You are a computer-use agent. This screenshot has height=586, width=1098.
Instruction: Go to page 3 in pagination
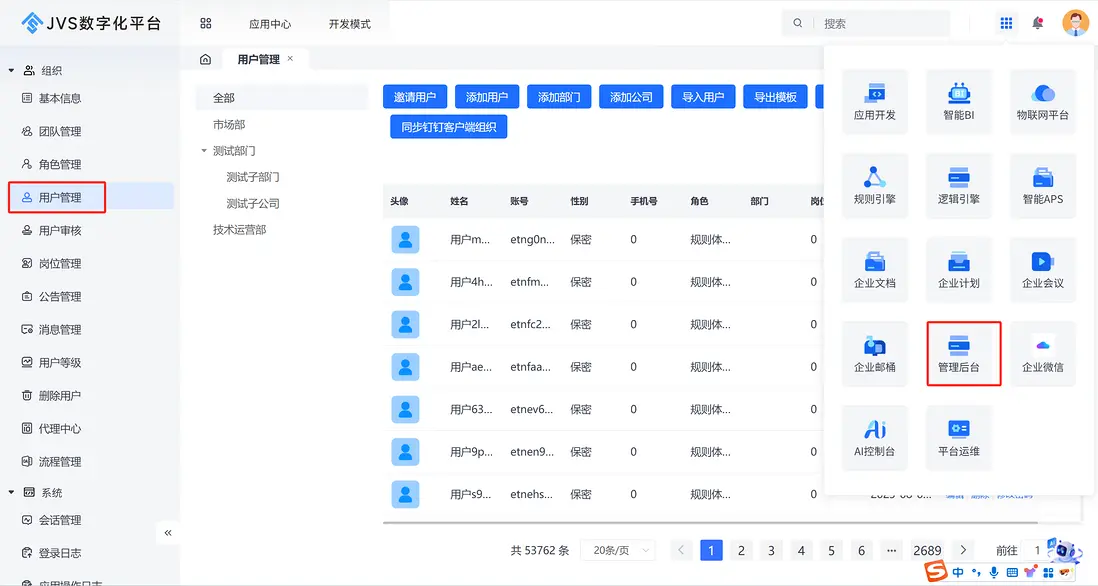pos(771,550)
